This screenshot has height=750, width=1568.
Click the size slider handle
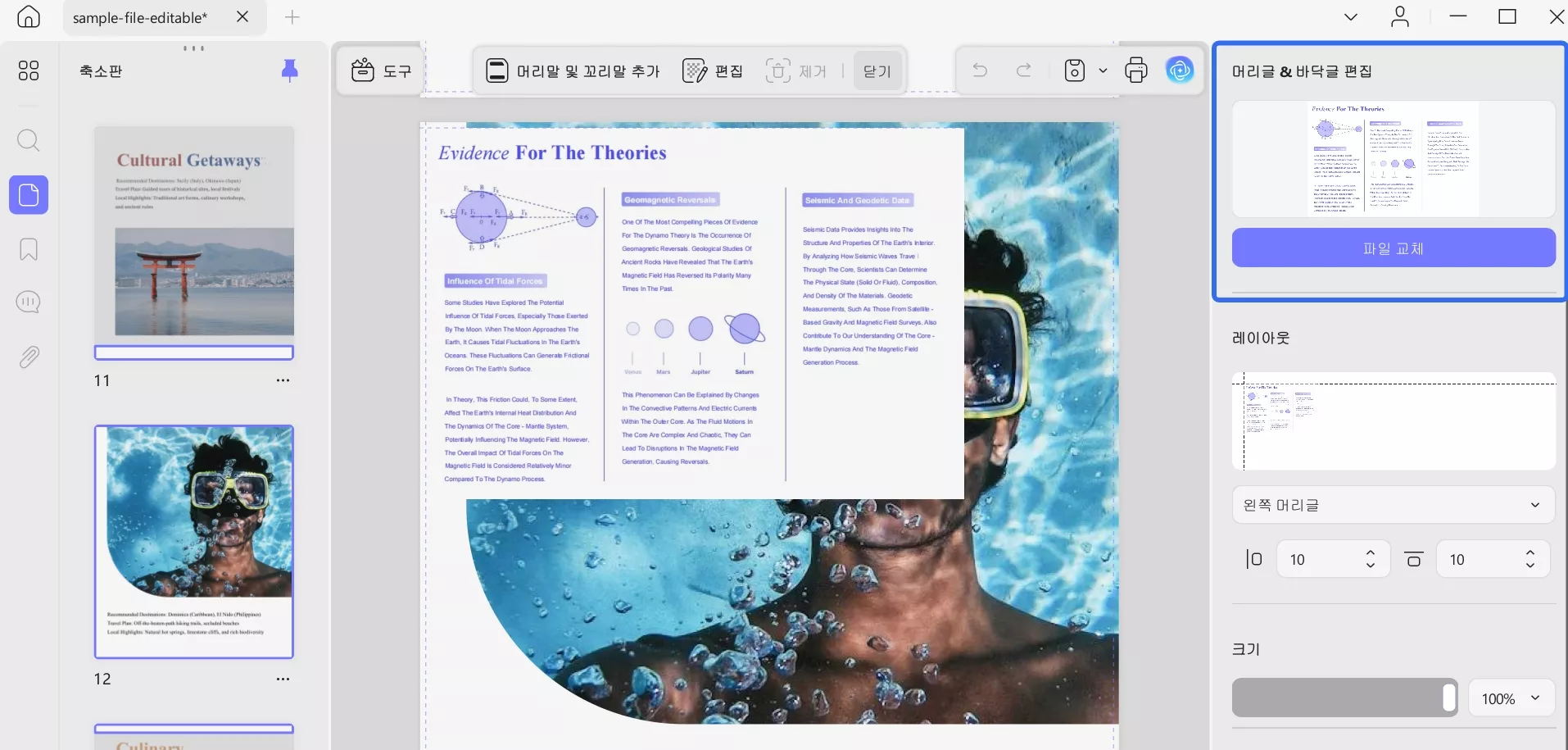coord(1449,698)
